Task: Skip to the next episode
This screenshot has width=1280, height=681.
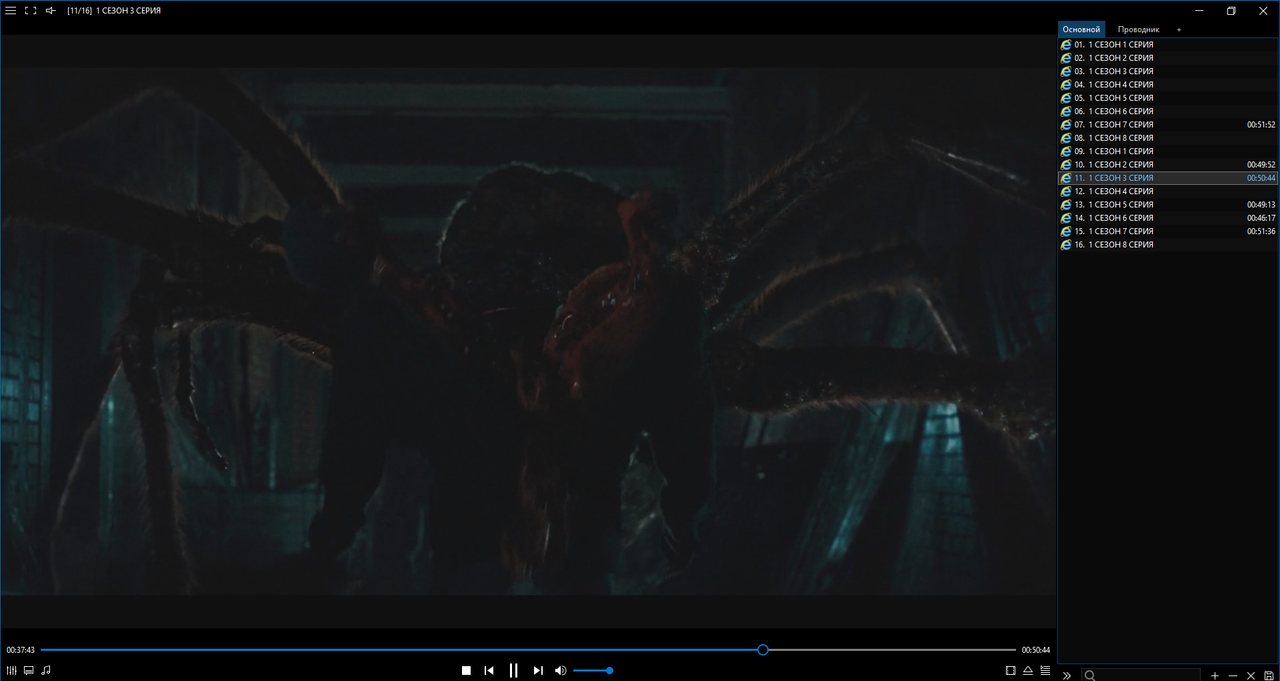Action: point(538,670)
